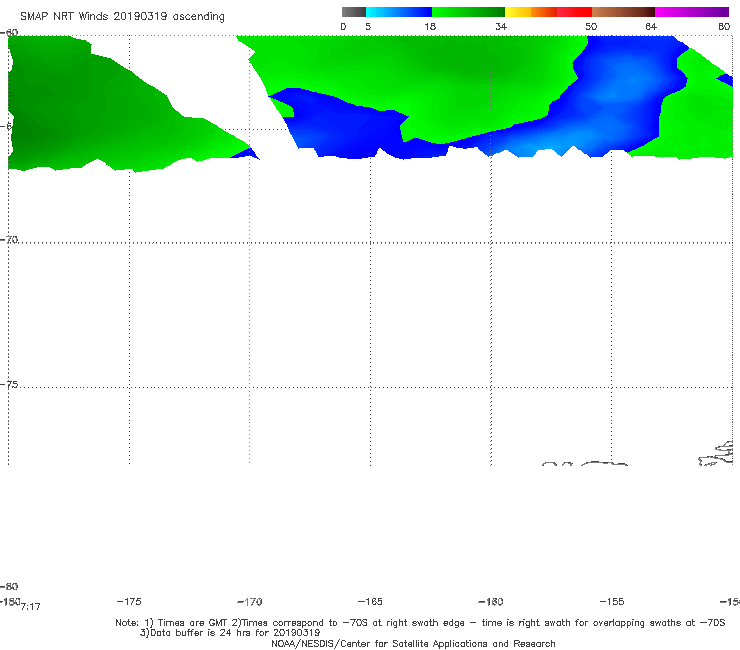
Task: Click the color bar label '5'
Action: (368, 26)
